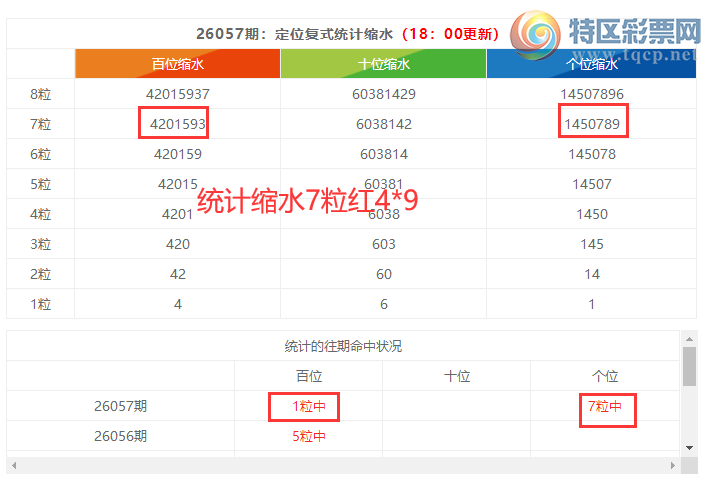Click value 1450789 in 7粒 row

click(592, 124)
